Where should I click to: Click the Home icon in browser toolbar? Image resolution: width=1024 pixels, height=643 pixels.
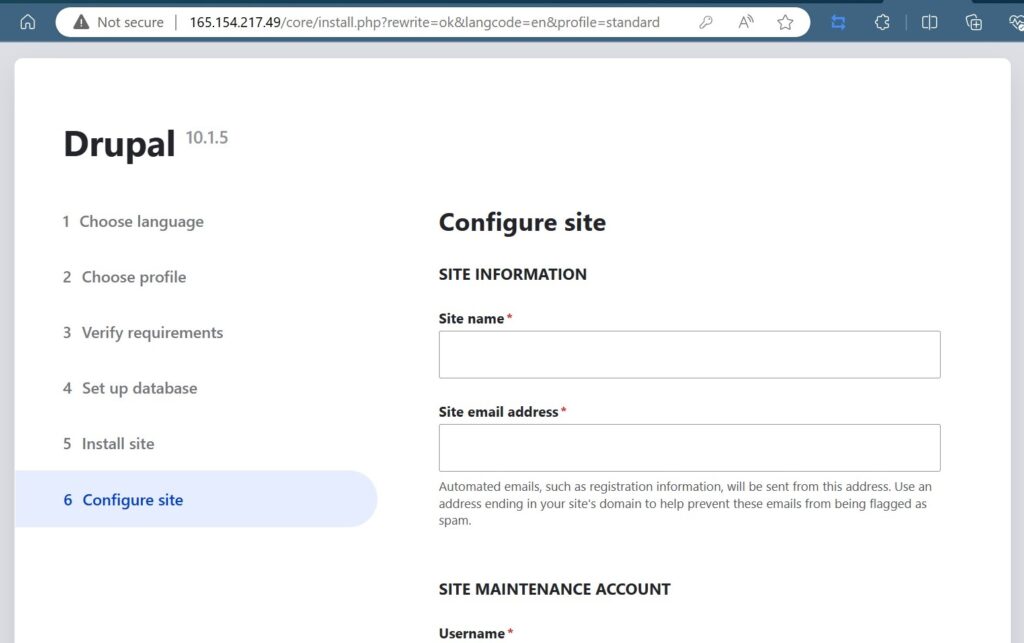pyautogui.click(x=27, y=21)
